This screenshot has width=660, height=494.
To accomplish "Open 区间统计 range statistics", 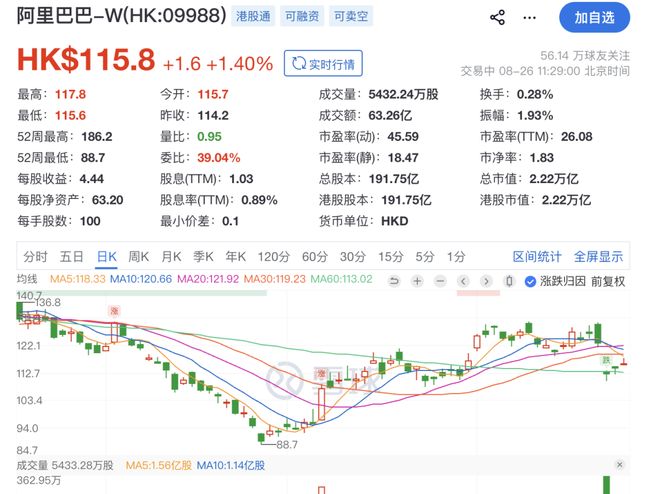I will pos(537,256).
